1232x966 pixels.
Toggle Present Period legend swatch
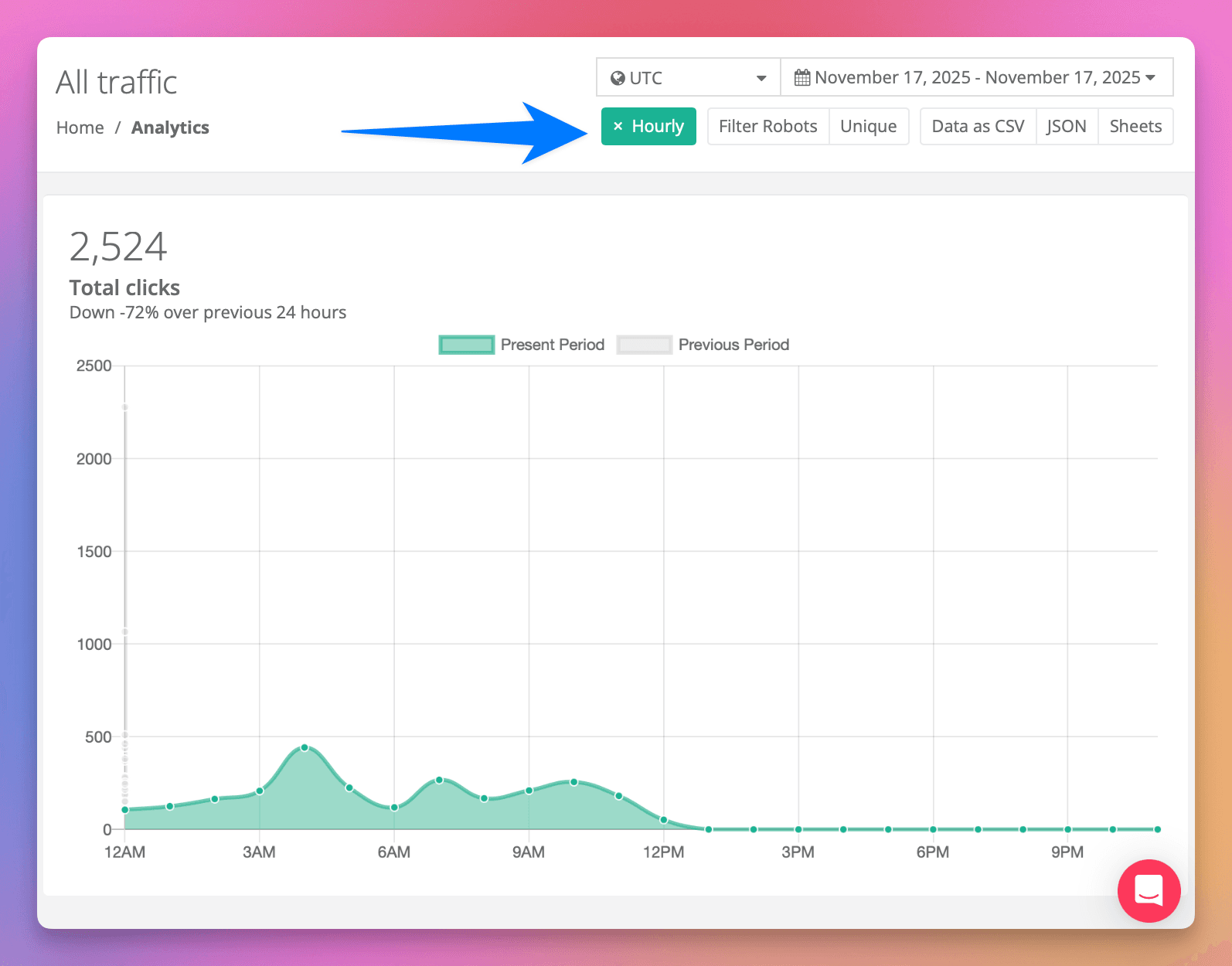pyautogui.click(x=466, y=345)
